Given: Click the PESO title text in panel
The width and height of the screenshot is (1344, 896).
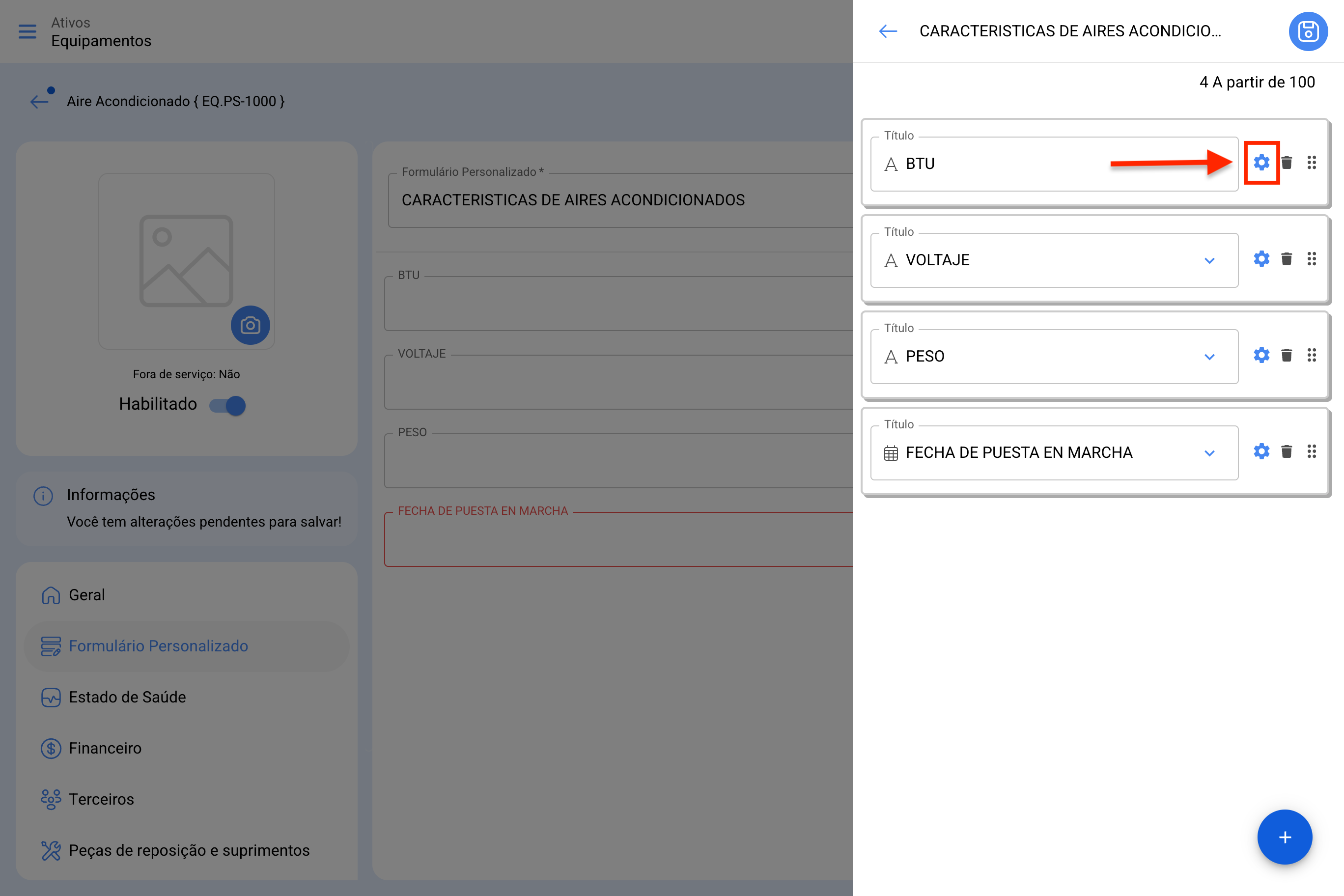Looking at the screenshot, I should pyautogui.click(x=924, y=357).
